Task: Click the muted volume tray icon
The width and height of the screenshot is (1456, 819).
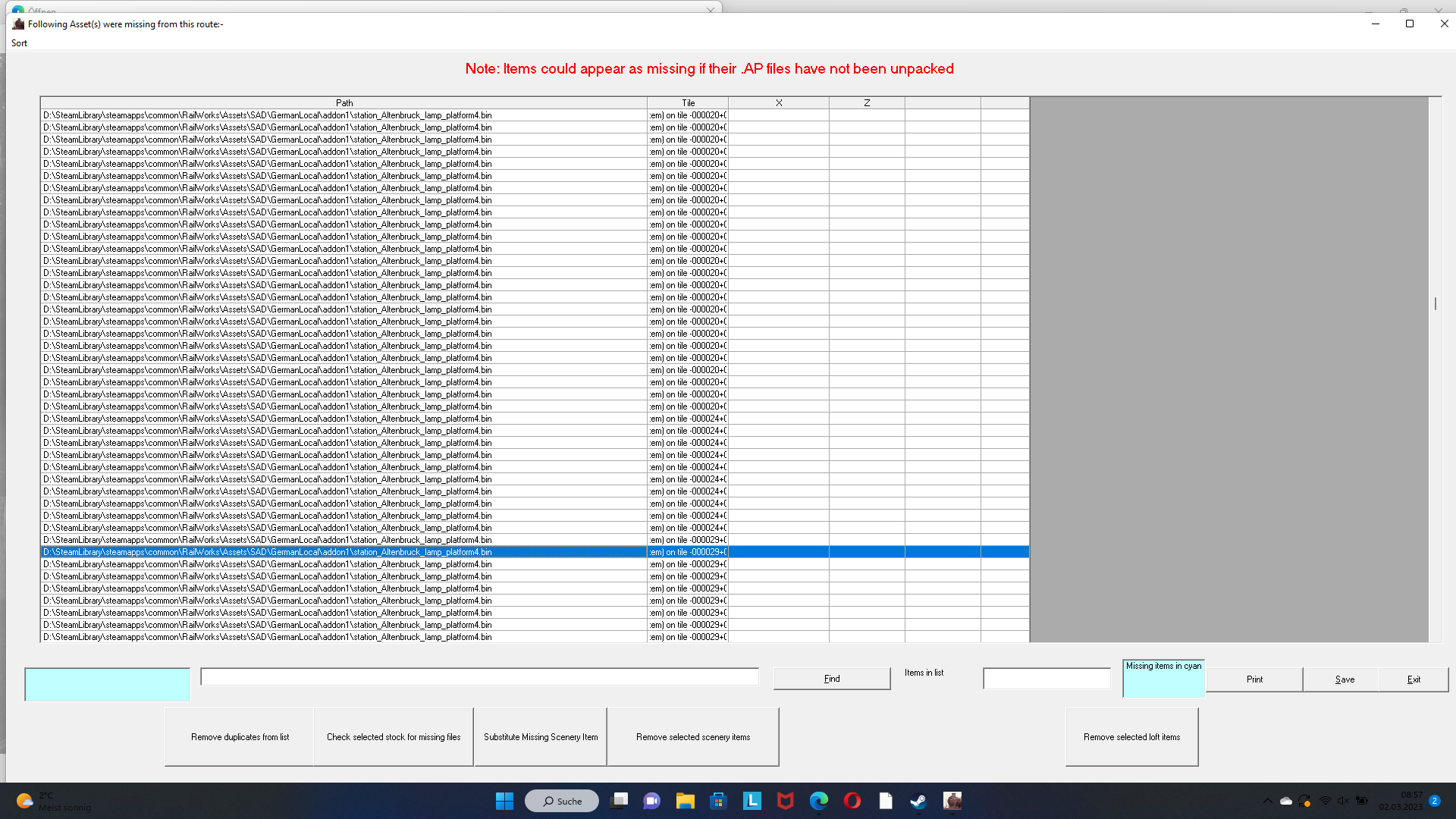Action: click(x=1343, y=801)
